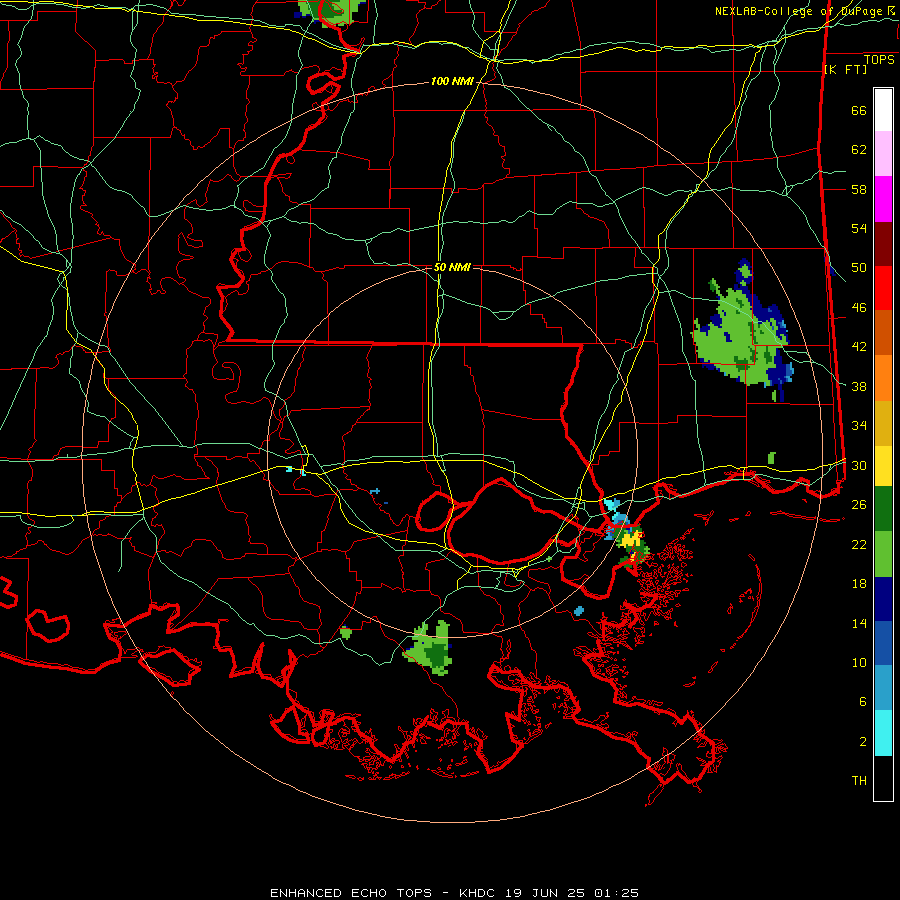Select the magenta 58 kft legend swatch
The width and height of the screenshot is (900, 900).
point(883,199)
